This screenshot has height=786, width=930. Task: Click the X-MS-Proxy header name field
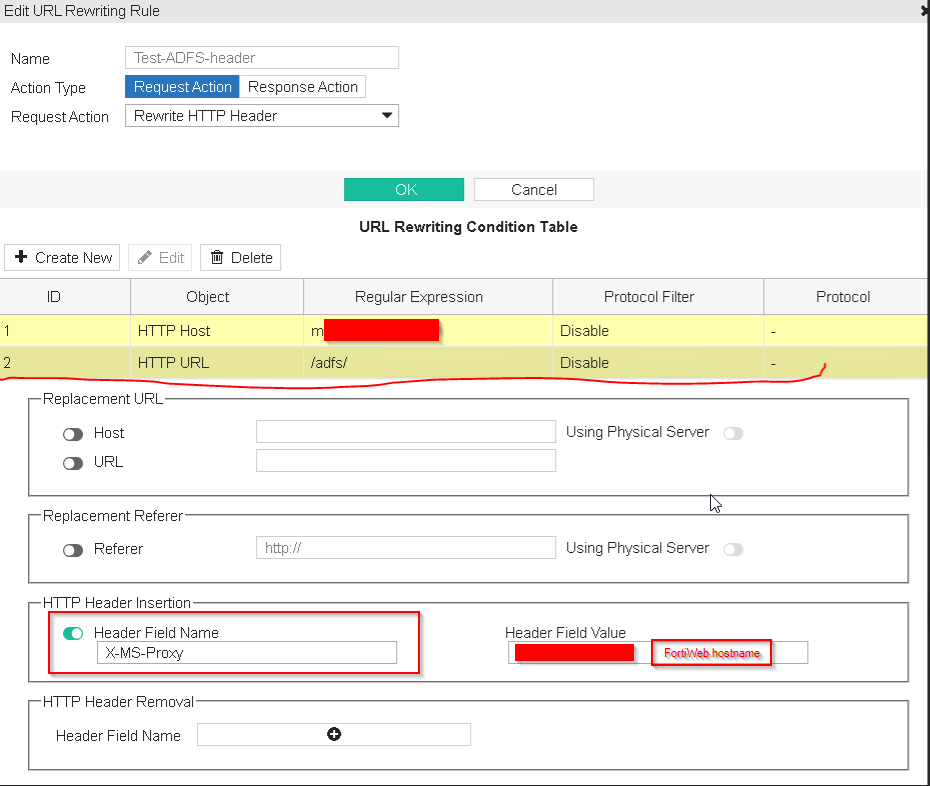point(246,653)
